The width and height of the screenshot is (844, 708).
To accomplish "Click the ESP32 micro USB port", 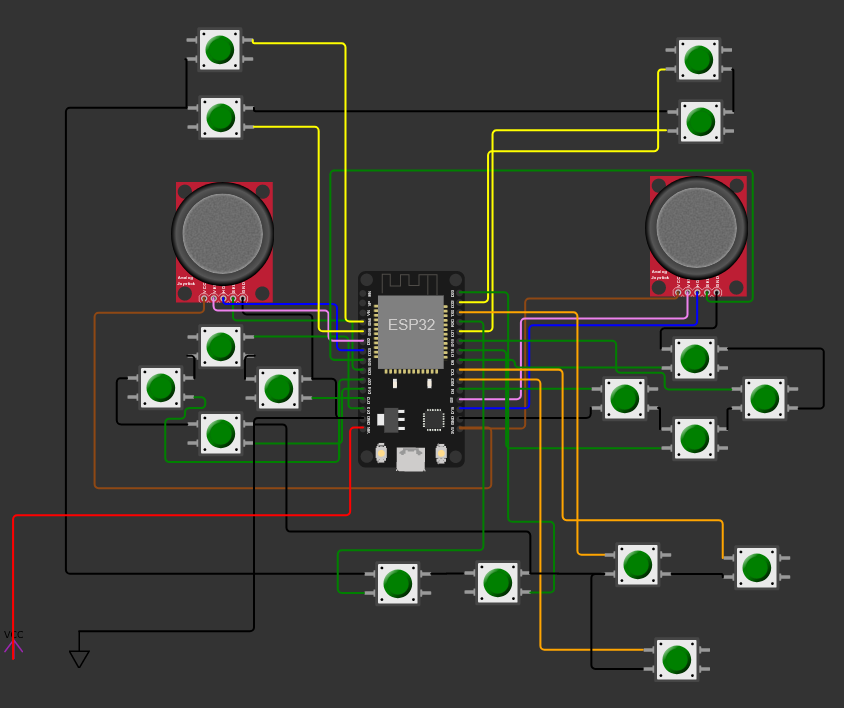I will point(411,459).
